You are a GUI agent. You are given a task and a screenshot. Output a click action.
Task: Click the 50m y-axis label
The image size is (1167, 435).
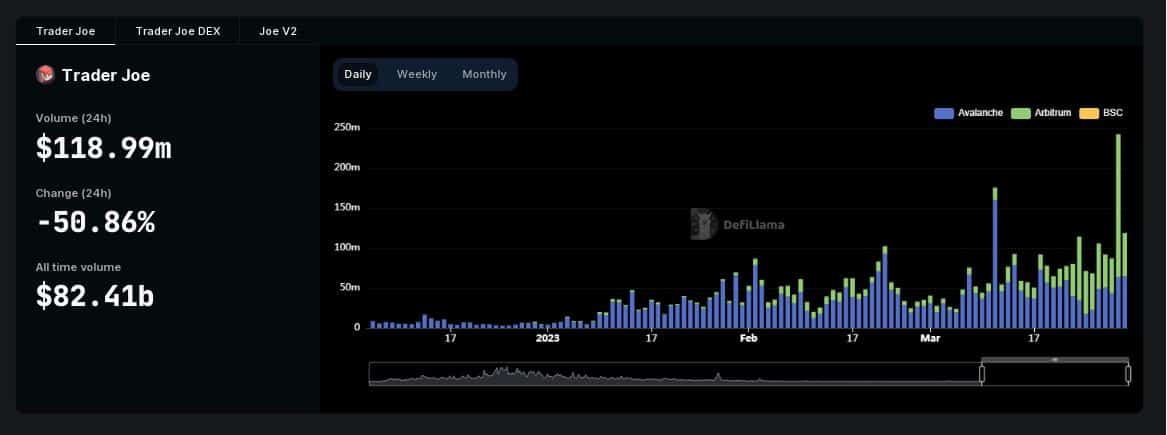coord(351,288)
